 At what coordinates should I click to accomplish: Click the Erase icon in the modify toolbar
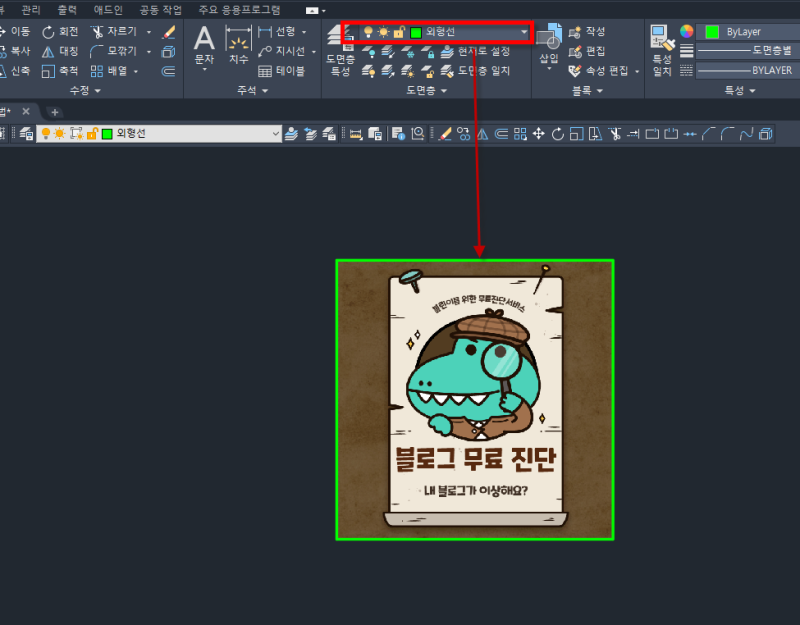pyautogui.click(x=445, y=134)
